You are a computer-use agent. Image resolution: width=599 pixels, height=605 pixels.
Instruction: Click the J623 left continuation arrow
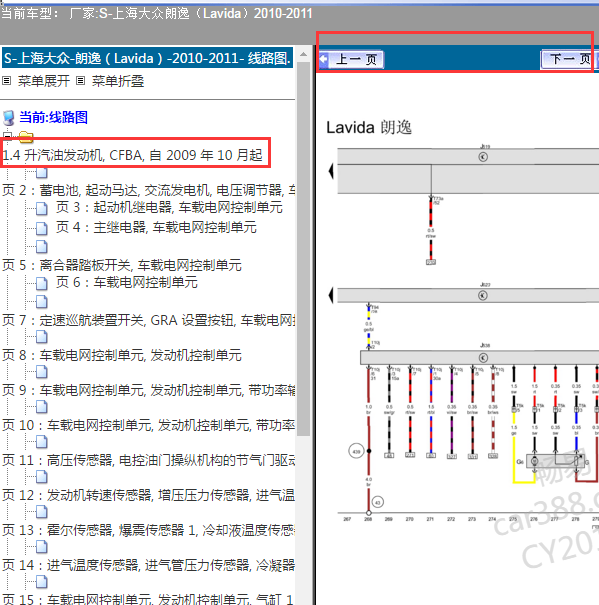coord(331,296)
